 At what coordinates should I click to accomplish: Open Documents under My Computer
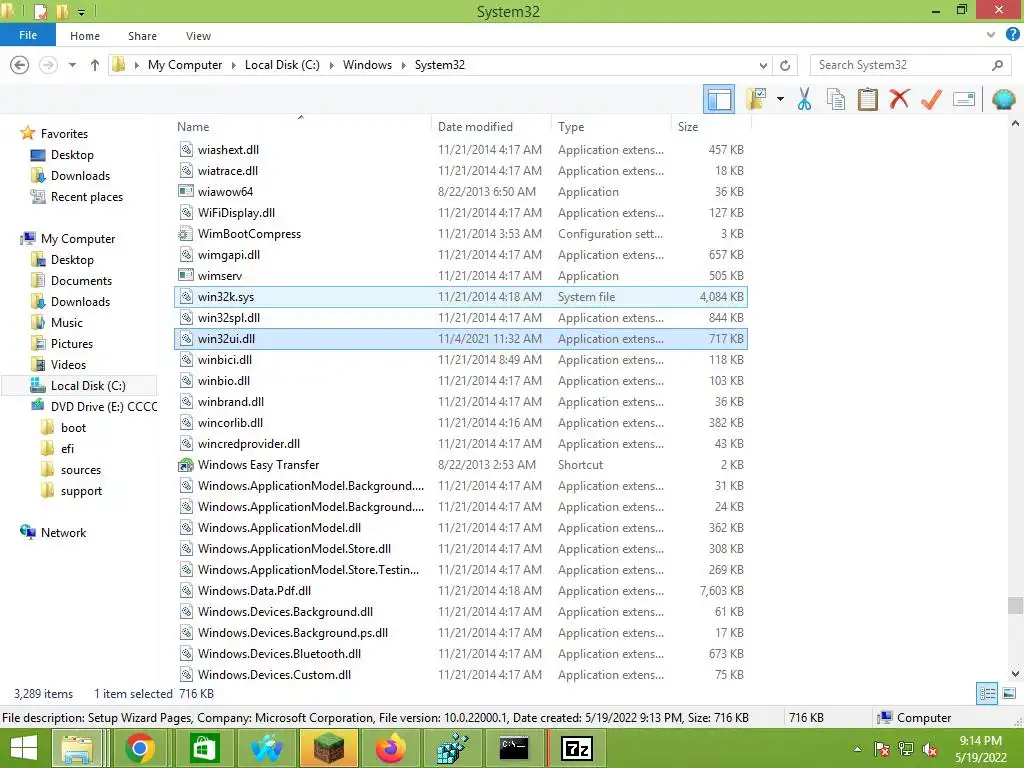coord(81,281)
